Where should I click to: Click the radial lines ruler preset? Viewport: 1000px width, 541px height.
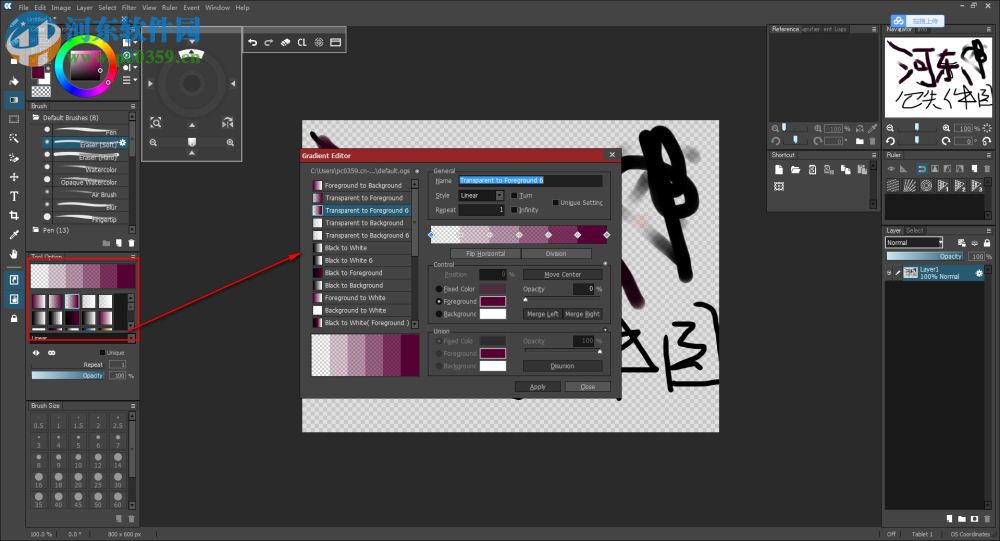[909, 186]
